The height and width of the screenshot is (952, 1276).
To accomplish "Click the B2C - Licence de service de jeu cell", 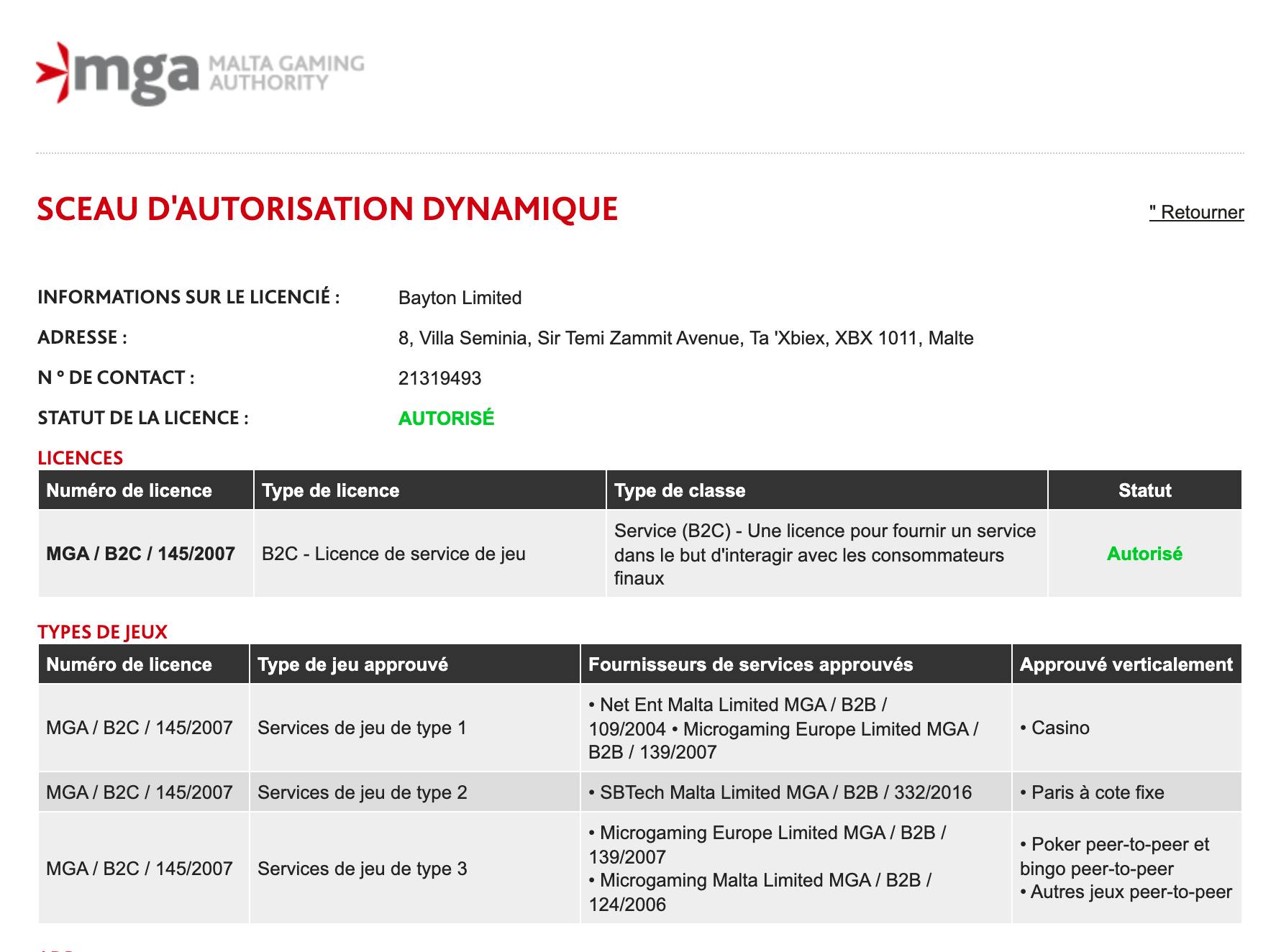I will 430,554.
